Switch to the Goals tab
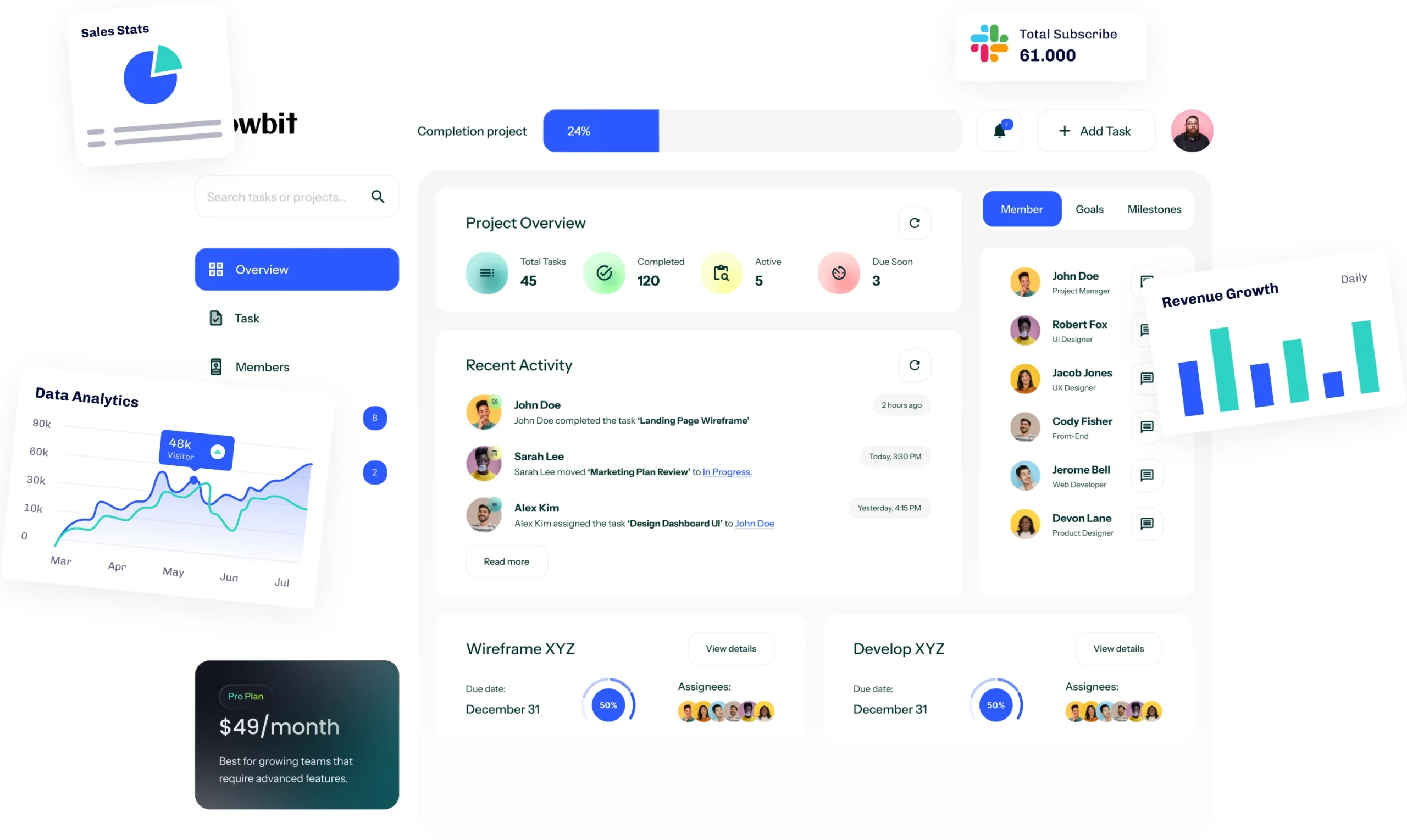The width and height of the screenshot is (1407, 840). 1089,209
